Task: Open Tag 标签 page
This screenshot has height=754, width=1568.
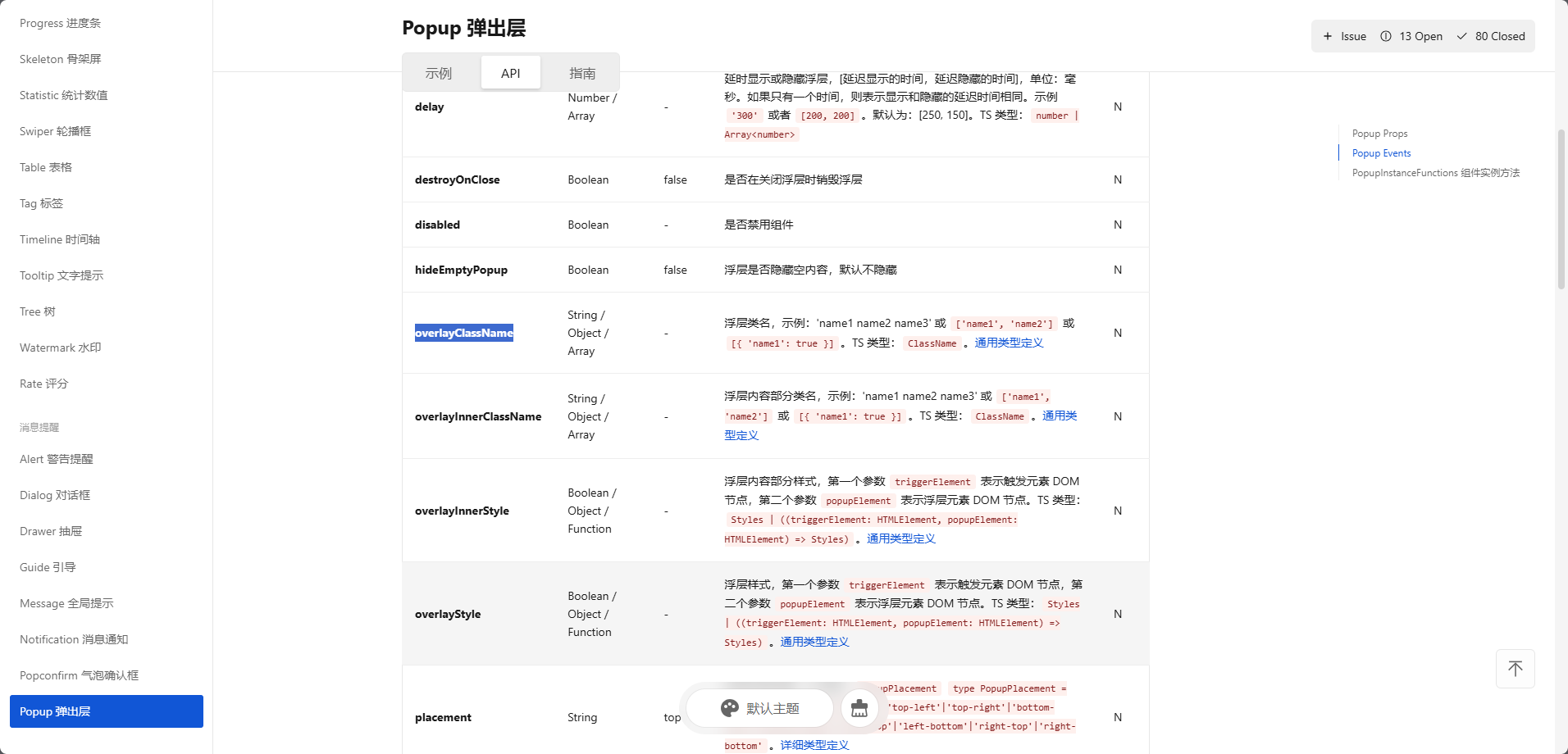Action: coord(107,203)
